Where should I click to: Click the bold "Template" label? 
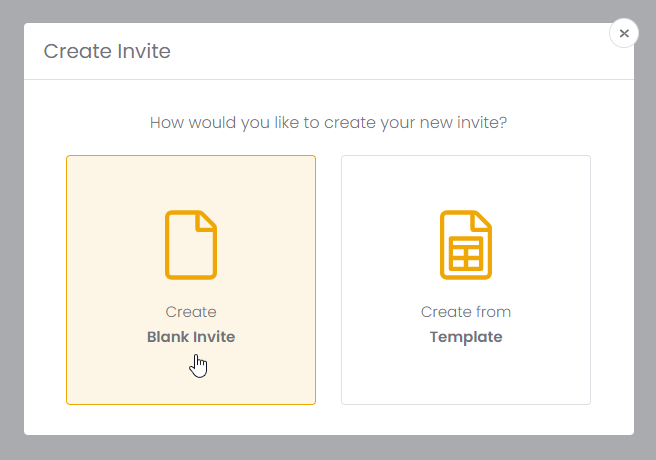(466, 337)
